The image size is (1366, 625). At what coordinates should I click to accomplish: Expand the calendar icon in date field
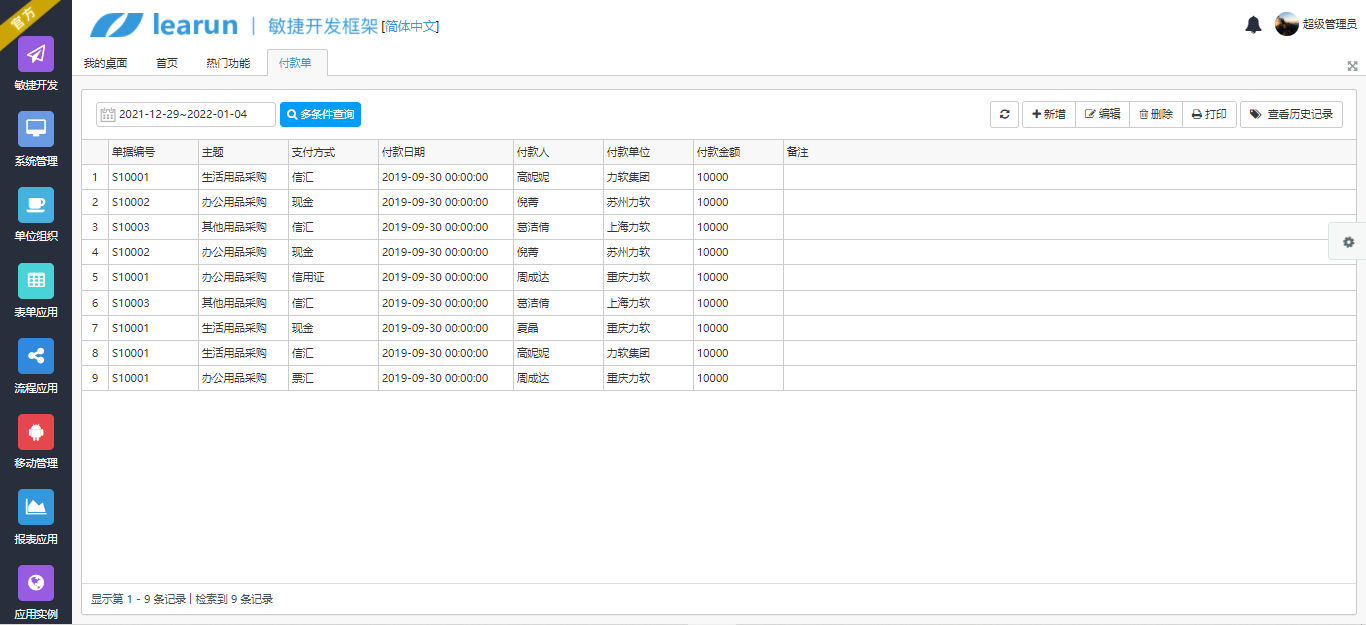point(108,114)
